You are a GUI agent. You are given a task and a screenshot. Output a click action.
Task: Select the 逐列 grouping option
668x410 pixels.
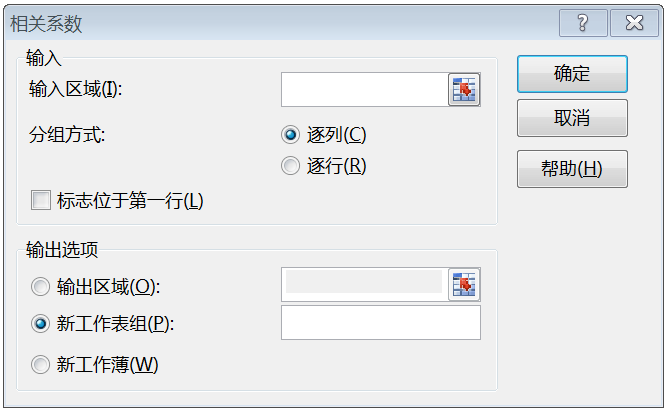coord(291,135)
